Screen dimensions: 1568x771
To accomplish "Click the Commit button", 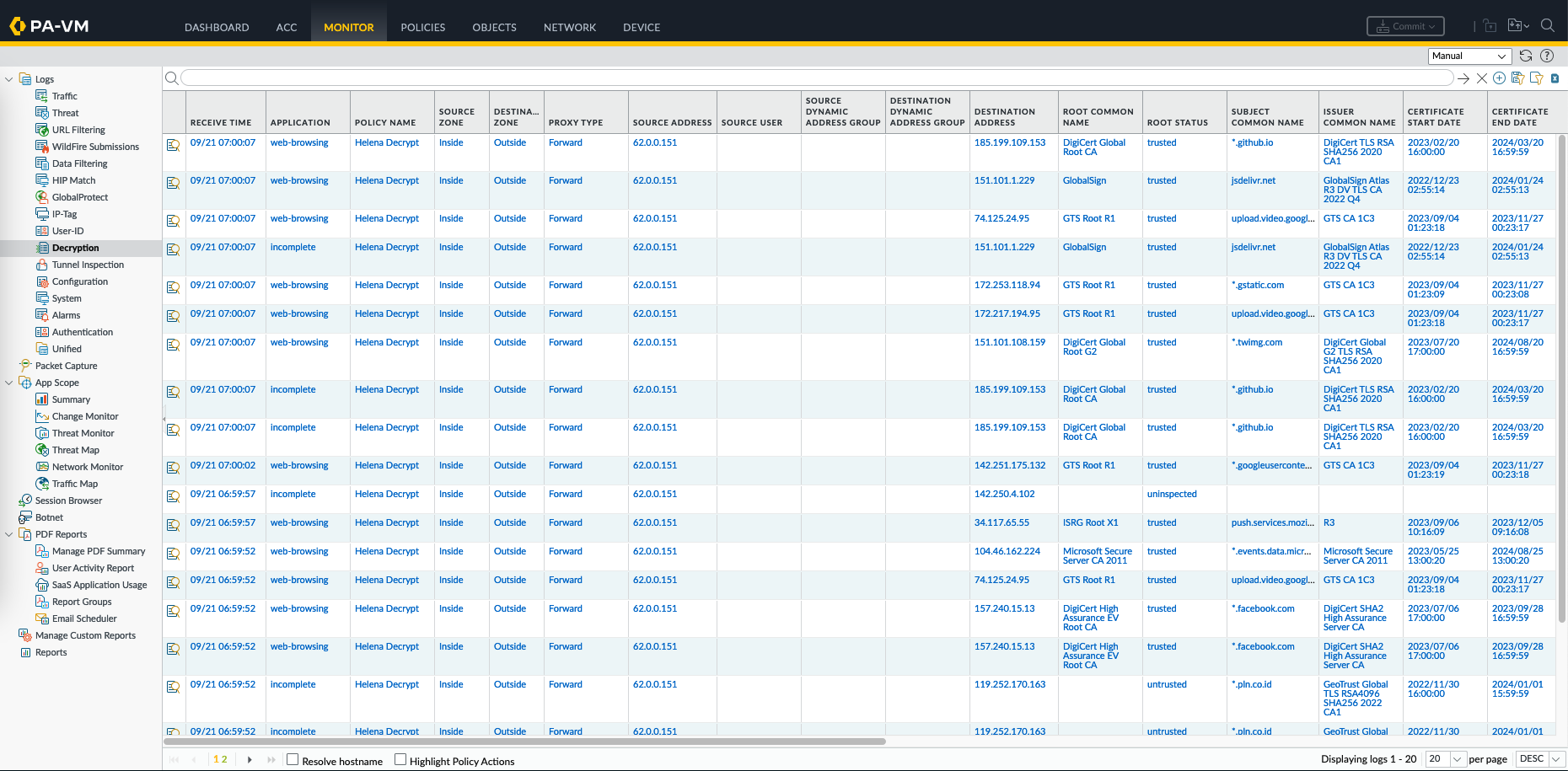I will click(x=1405, y=26).
